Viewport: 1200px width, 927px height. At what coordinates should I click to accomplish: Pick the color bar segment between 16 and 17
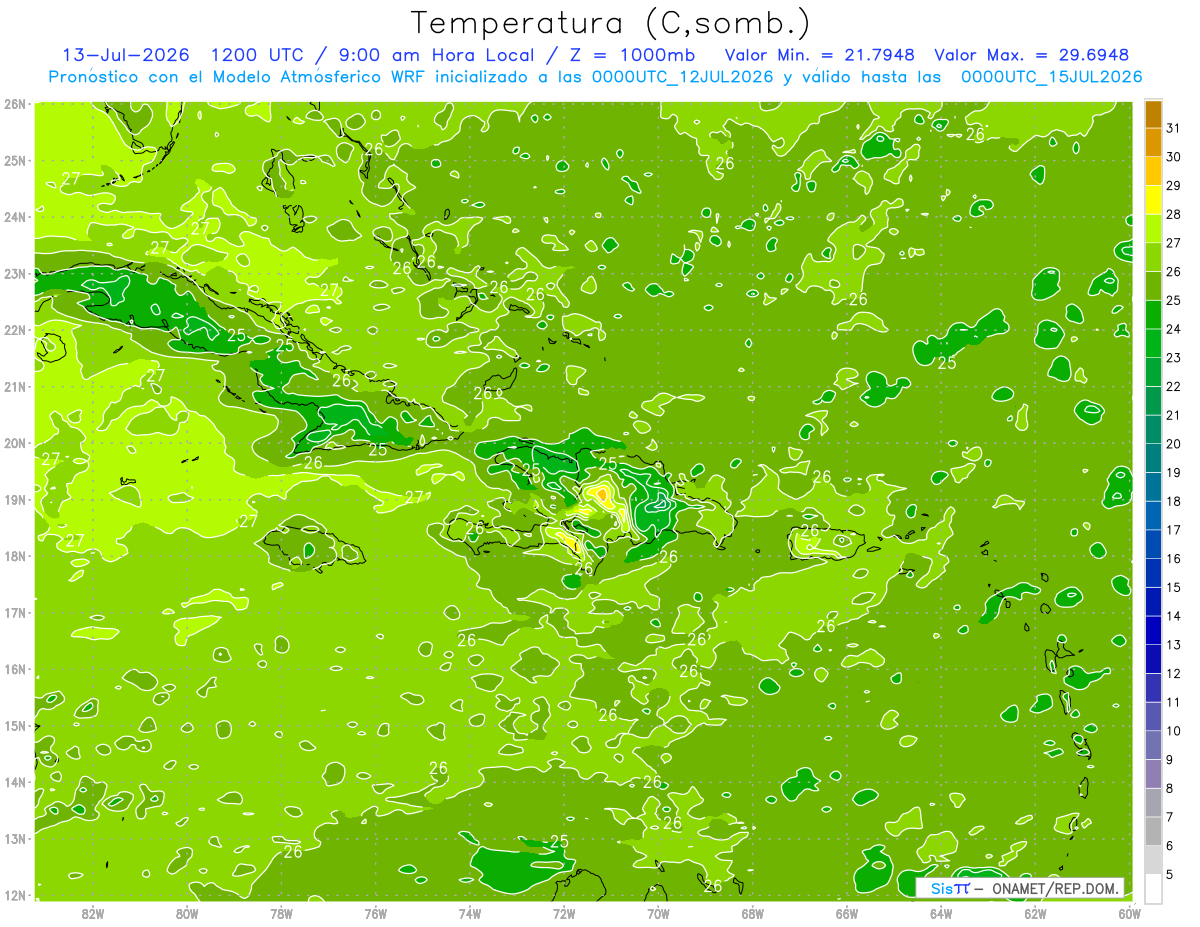click(1152, 544)
